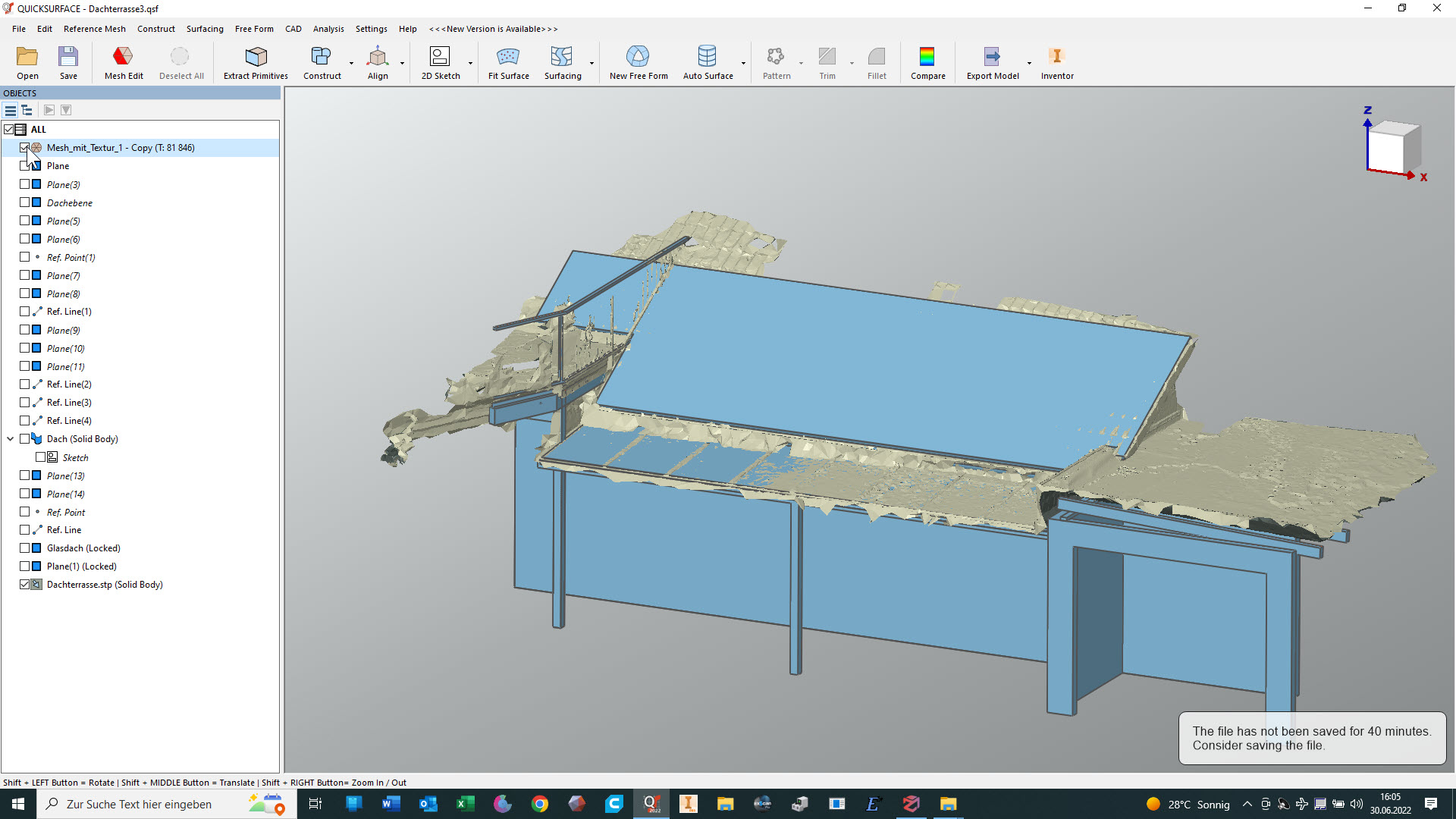Image resolution: width=1456 pixels, height=819 pixels.
Task: Click the New Version is Available link
Action: [x=493, y=29]
